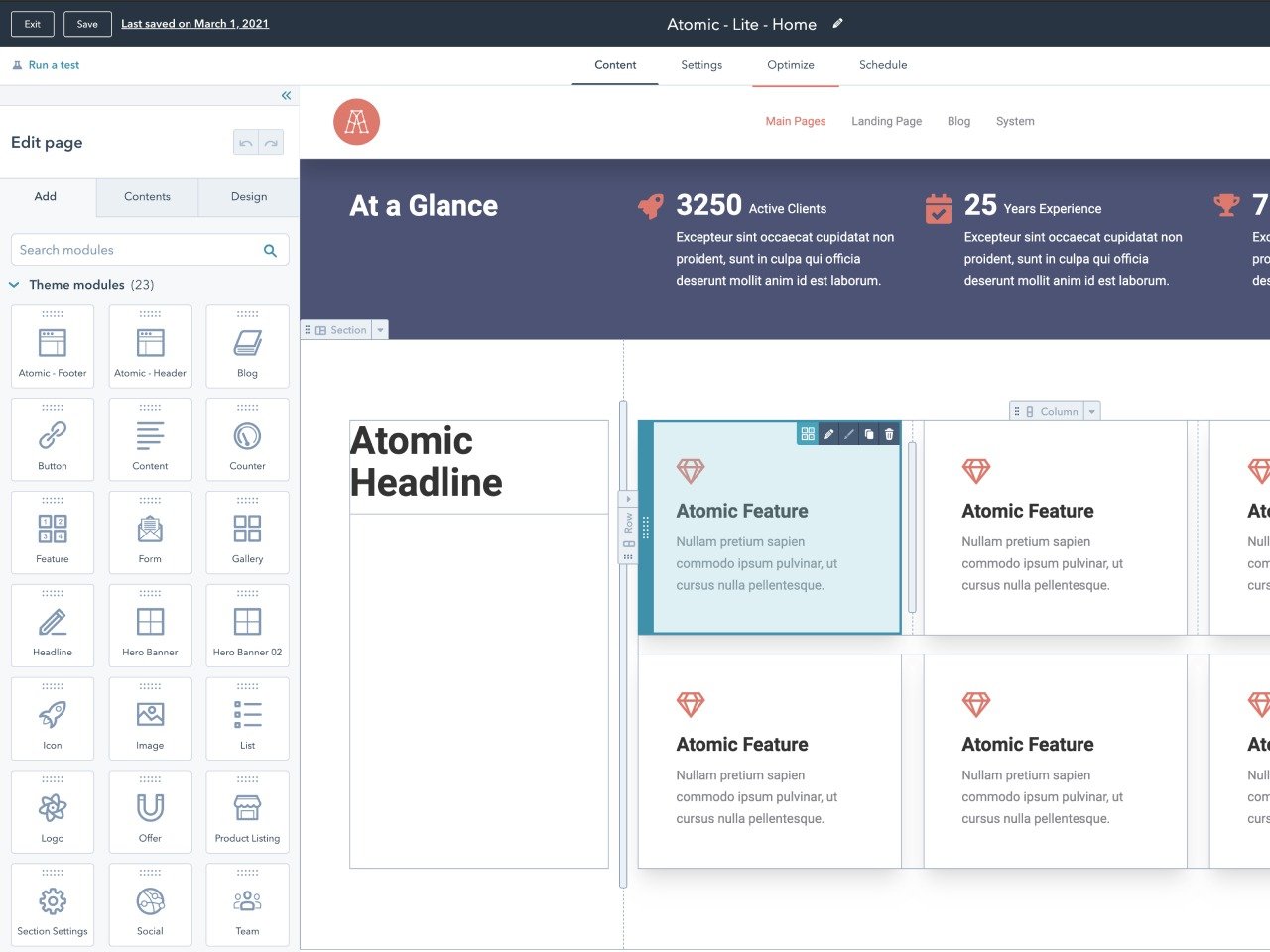Viewport: 1270px width, 952px height.
Task: Click the search magnifier icon
Action: [x=270, y=251]
